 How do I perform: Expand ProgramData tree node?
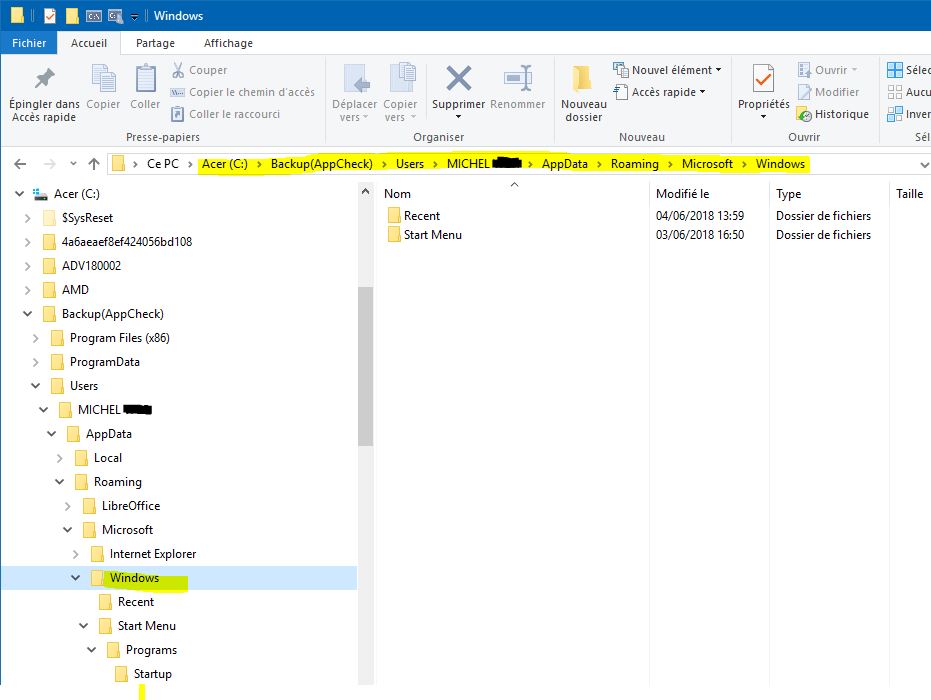click(x=35, y=362)
